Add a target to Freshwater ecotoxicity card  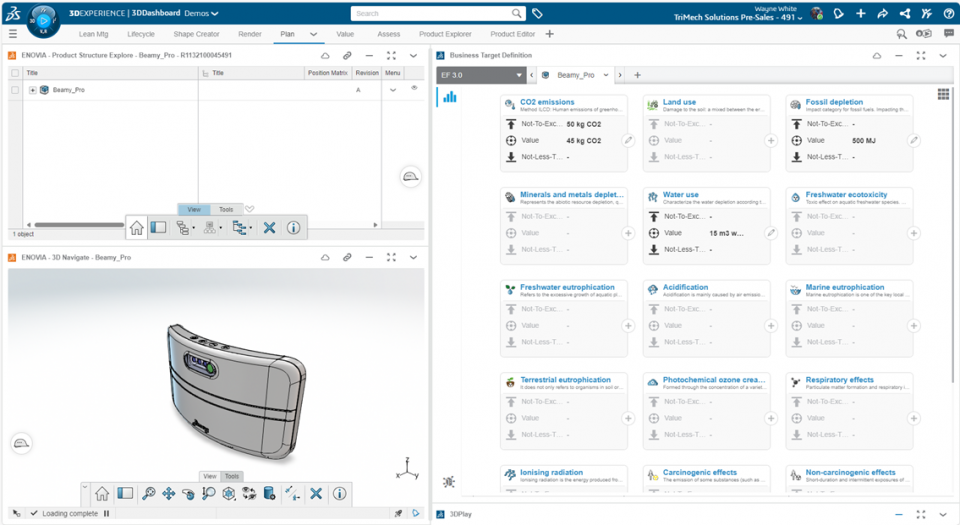tap(913, 233)
